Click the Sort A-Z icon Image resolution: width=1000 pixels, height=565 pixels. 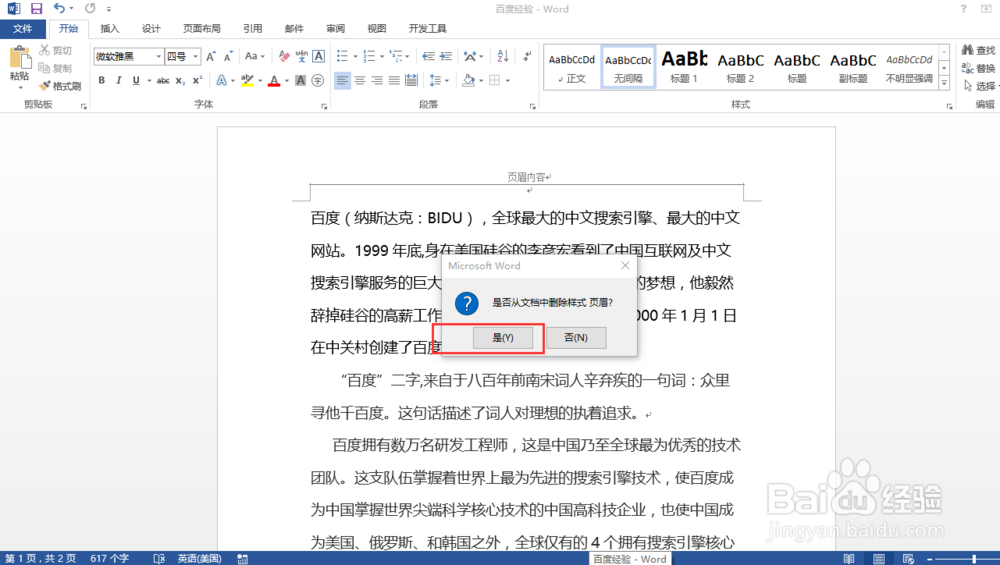pyautogui.click(x=503, y=56)
